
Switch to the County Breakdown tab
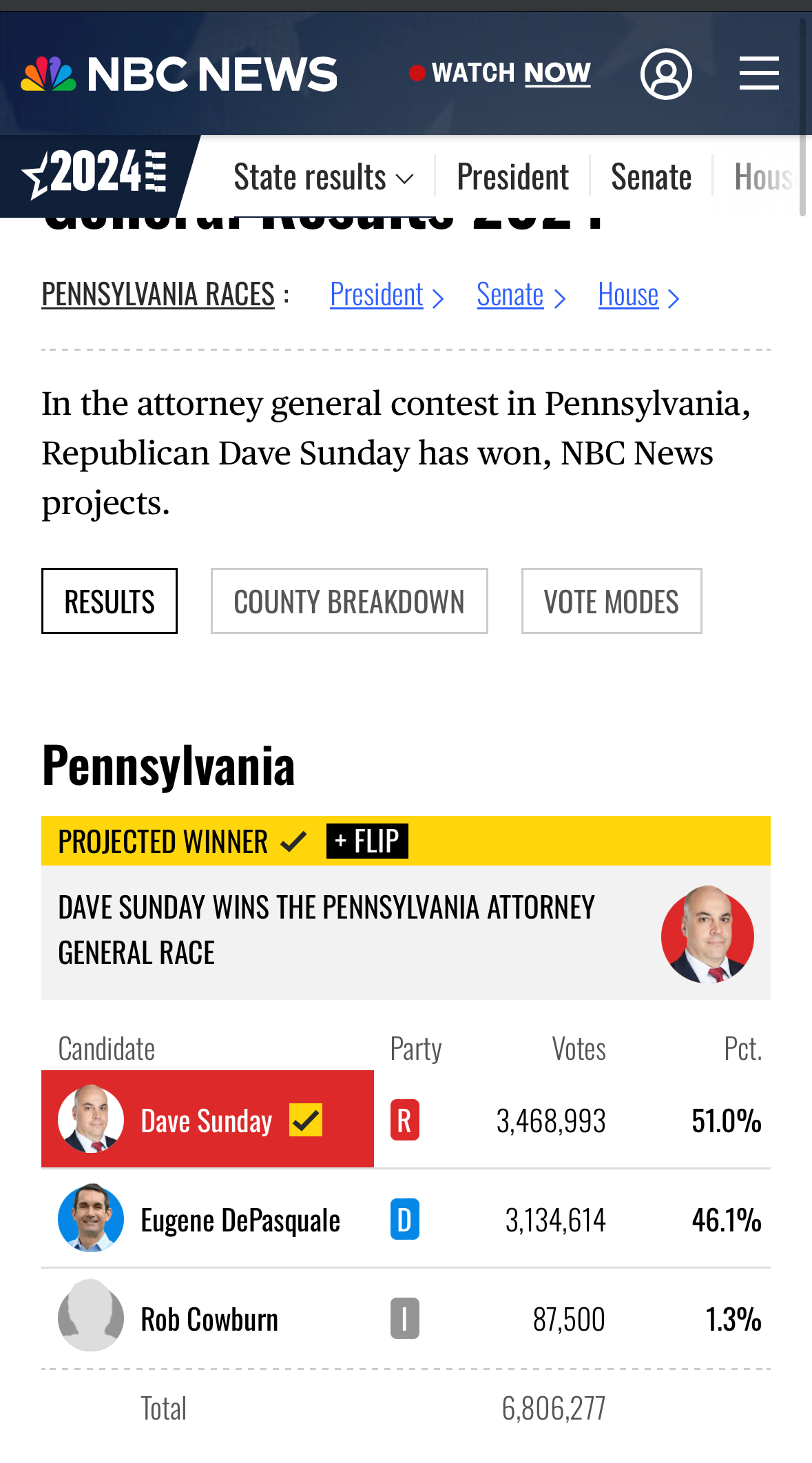tap(349, 601)
